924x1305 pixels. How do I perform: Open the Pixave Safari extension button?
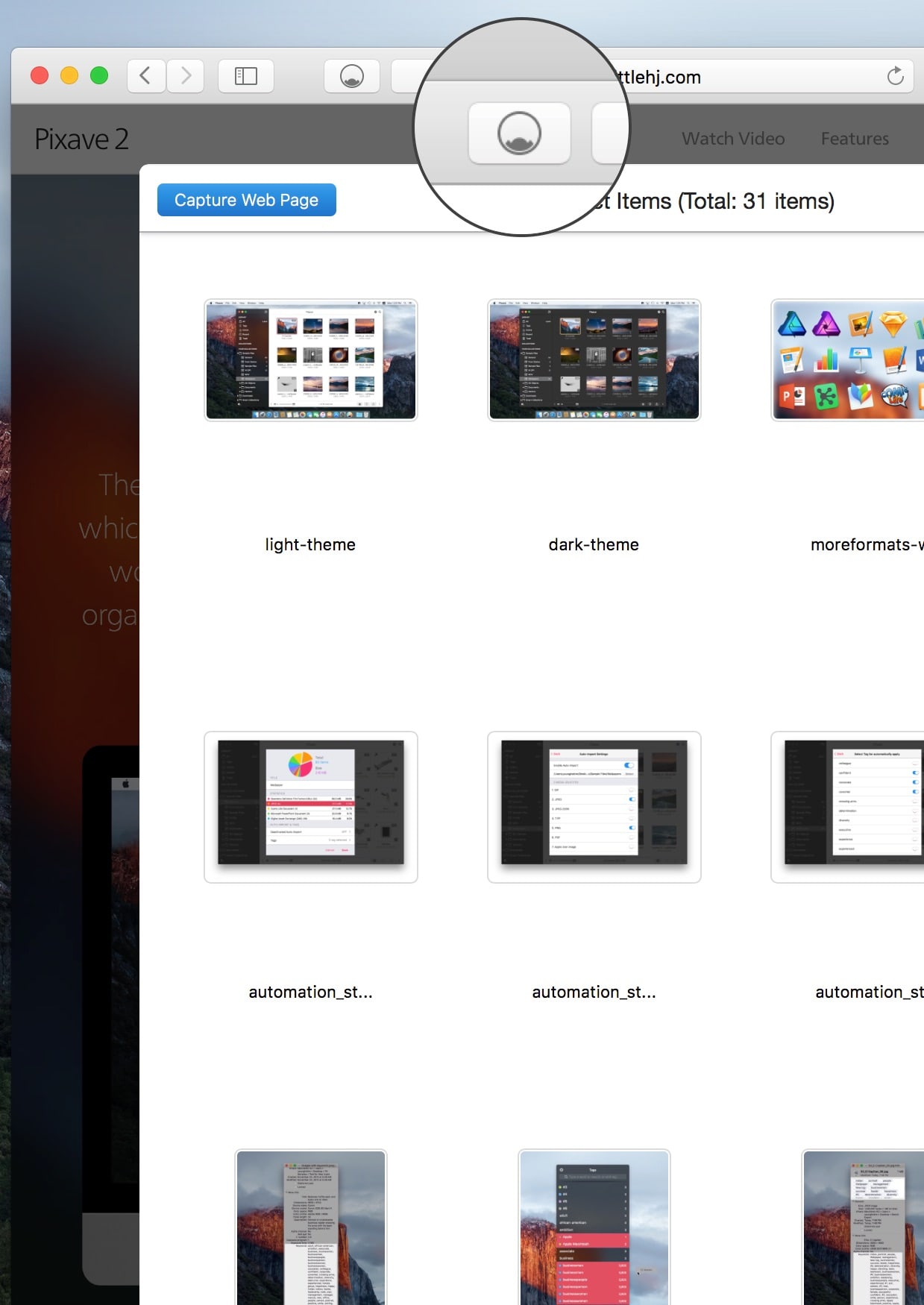351,76
